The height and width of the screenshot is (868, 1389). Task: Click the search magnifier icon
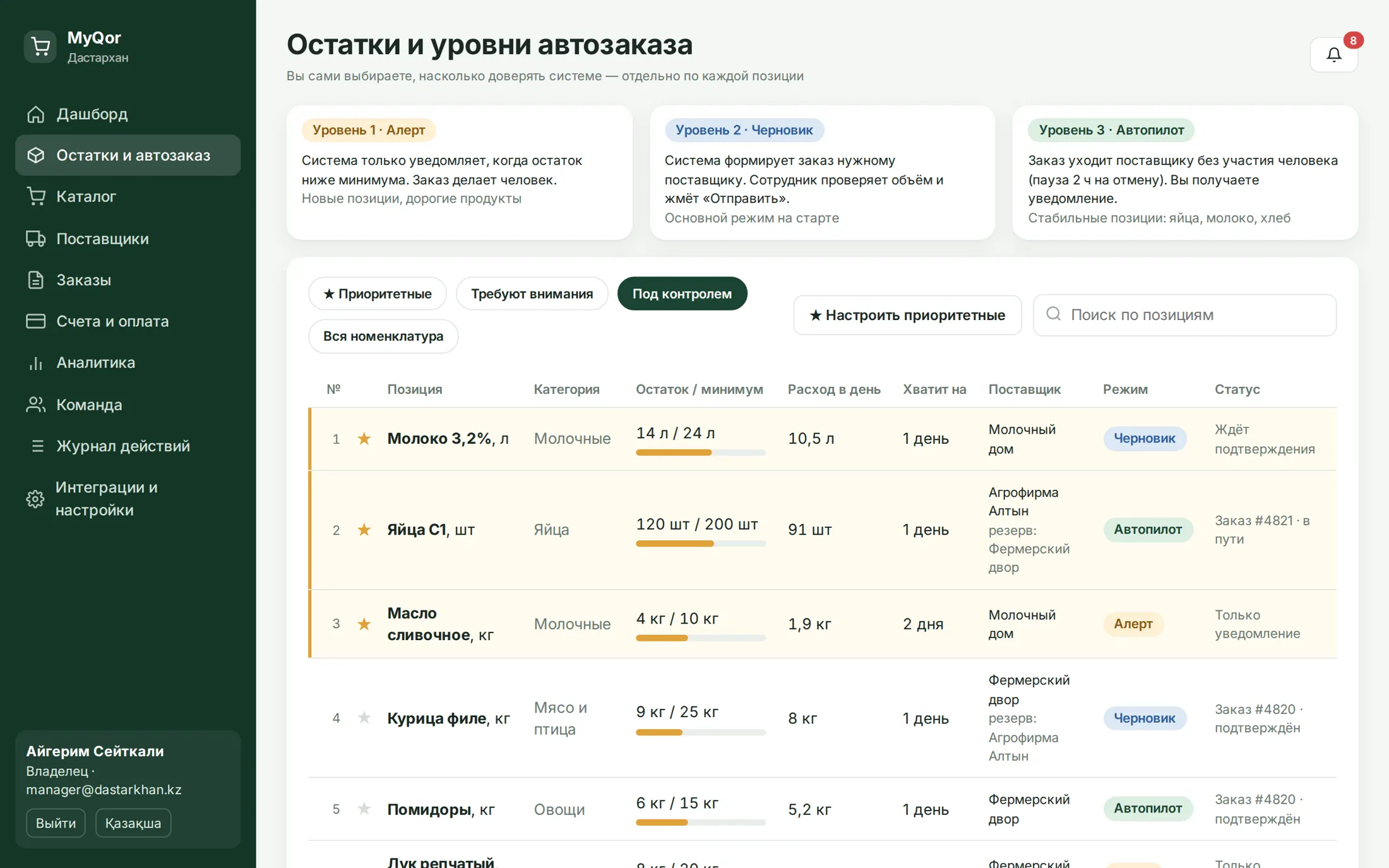coord(1053,314)
